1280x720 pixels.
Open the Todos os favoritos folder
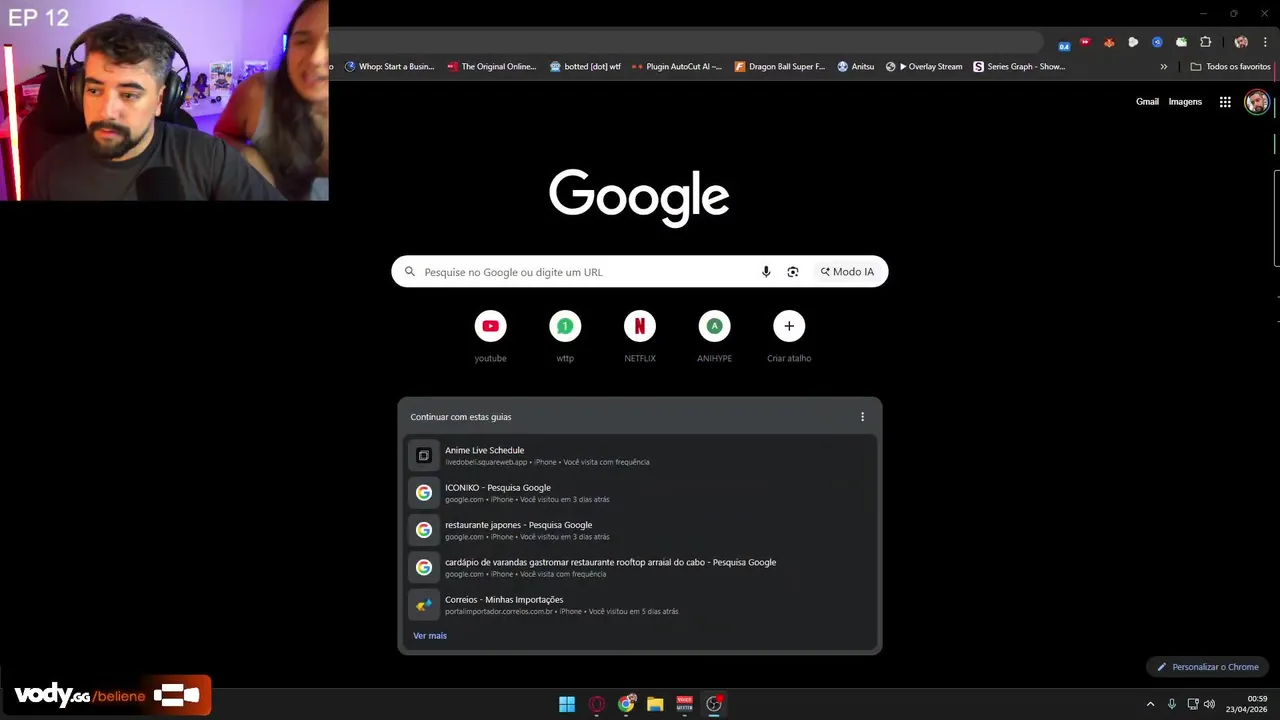1230,67
